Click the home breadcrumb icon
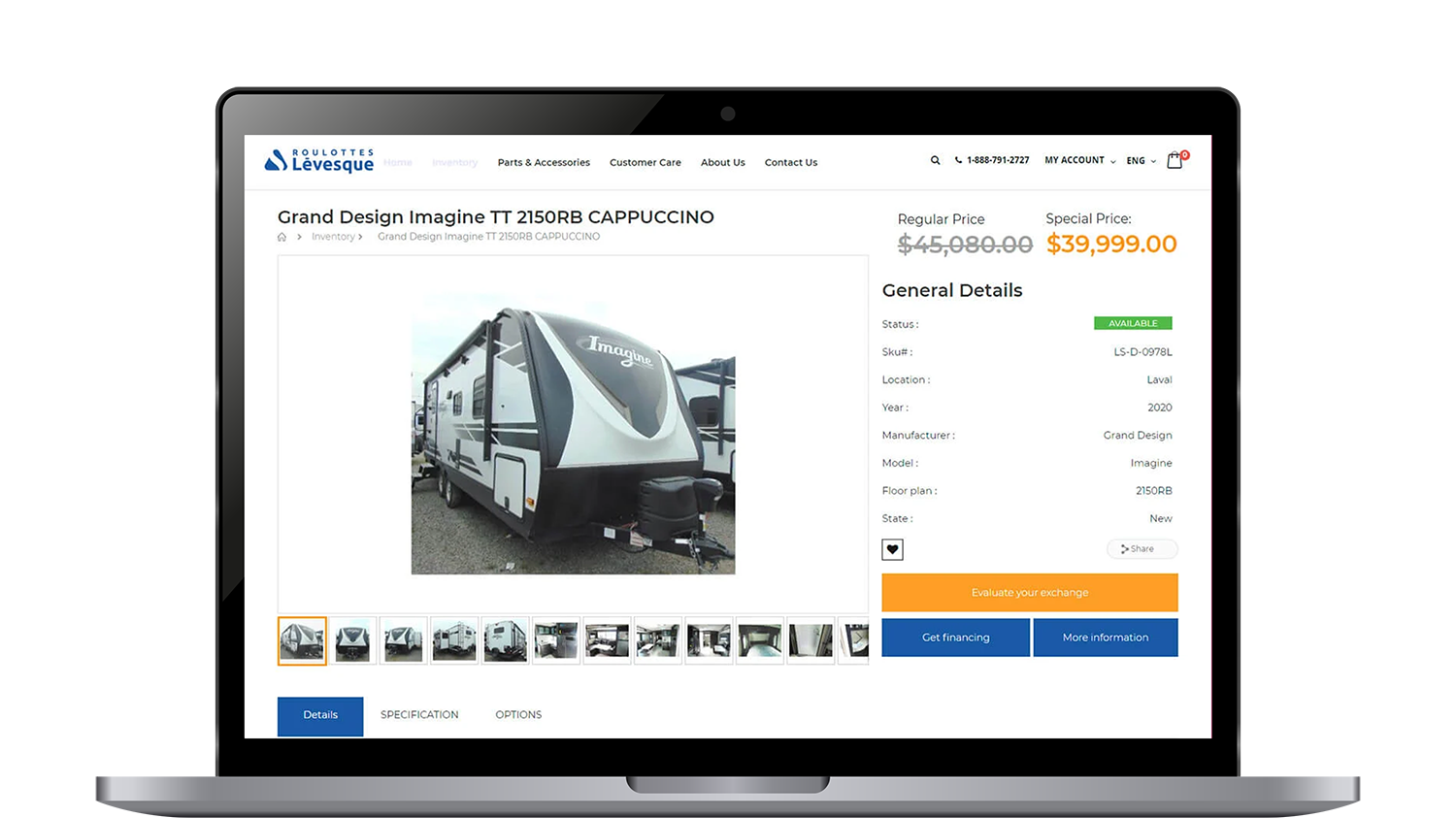 (281, 237)
